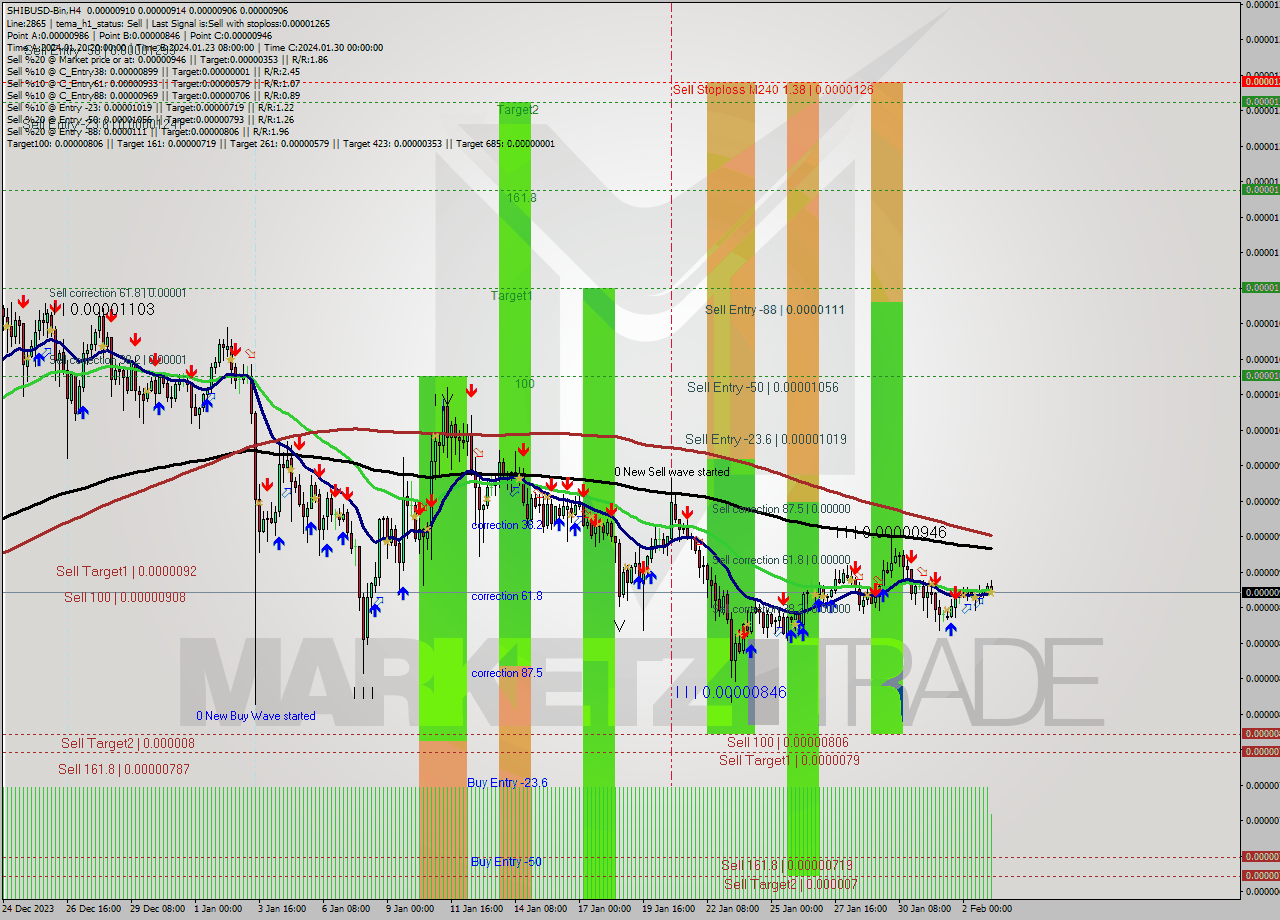This screenshot has width=1280, height=920.
Task: Click the 'Buy Entry -50' label
Action: coord(506,861)
